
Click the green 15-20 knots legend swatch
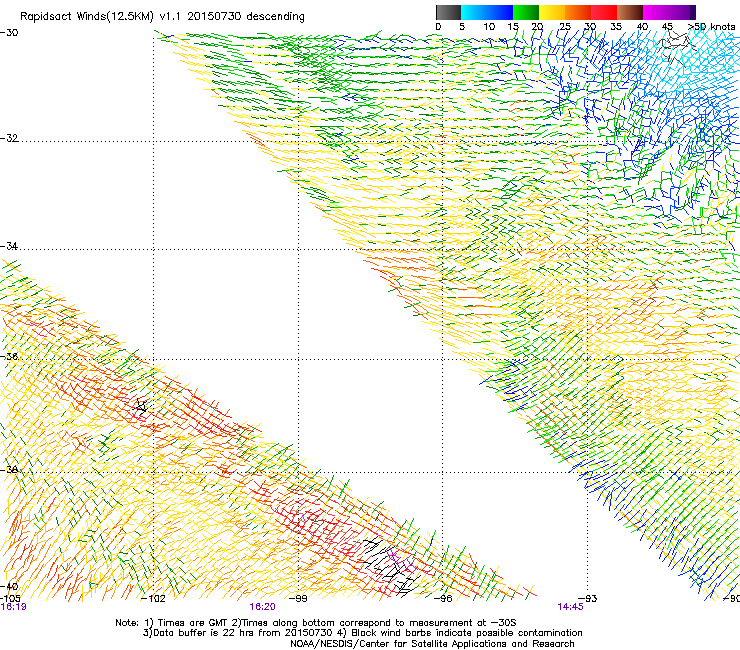point(526,12)
